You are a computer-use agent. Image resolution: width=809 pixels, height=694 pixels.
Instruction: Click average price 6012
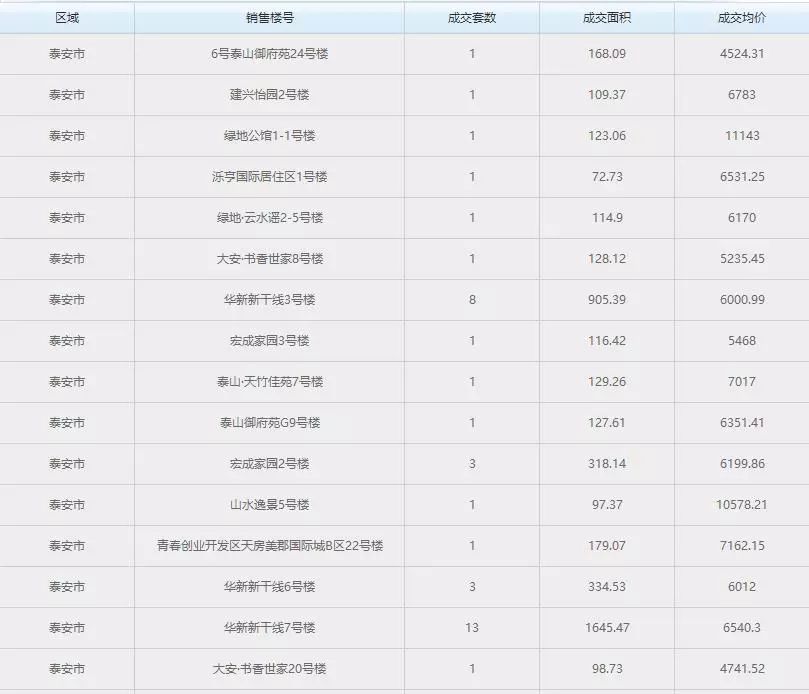tap(742, 587)
